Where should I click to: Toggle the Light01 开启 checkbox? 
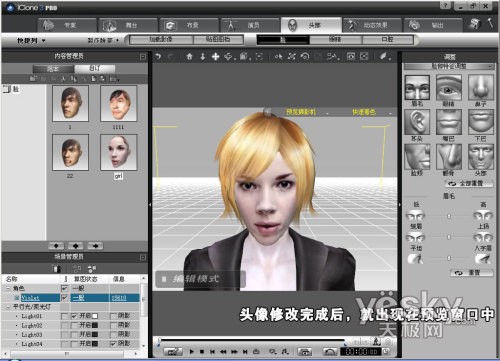point(75,316)
